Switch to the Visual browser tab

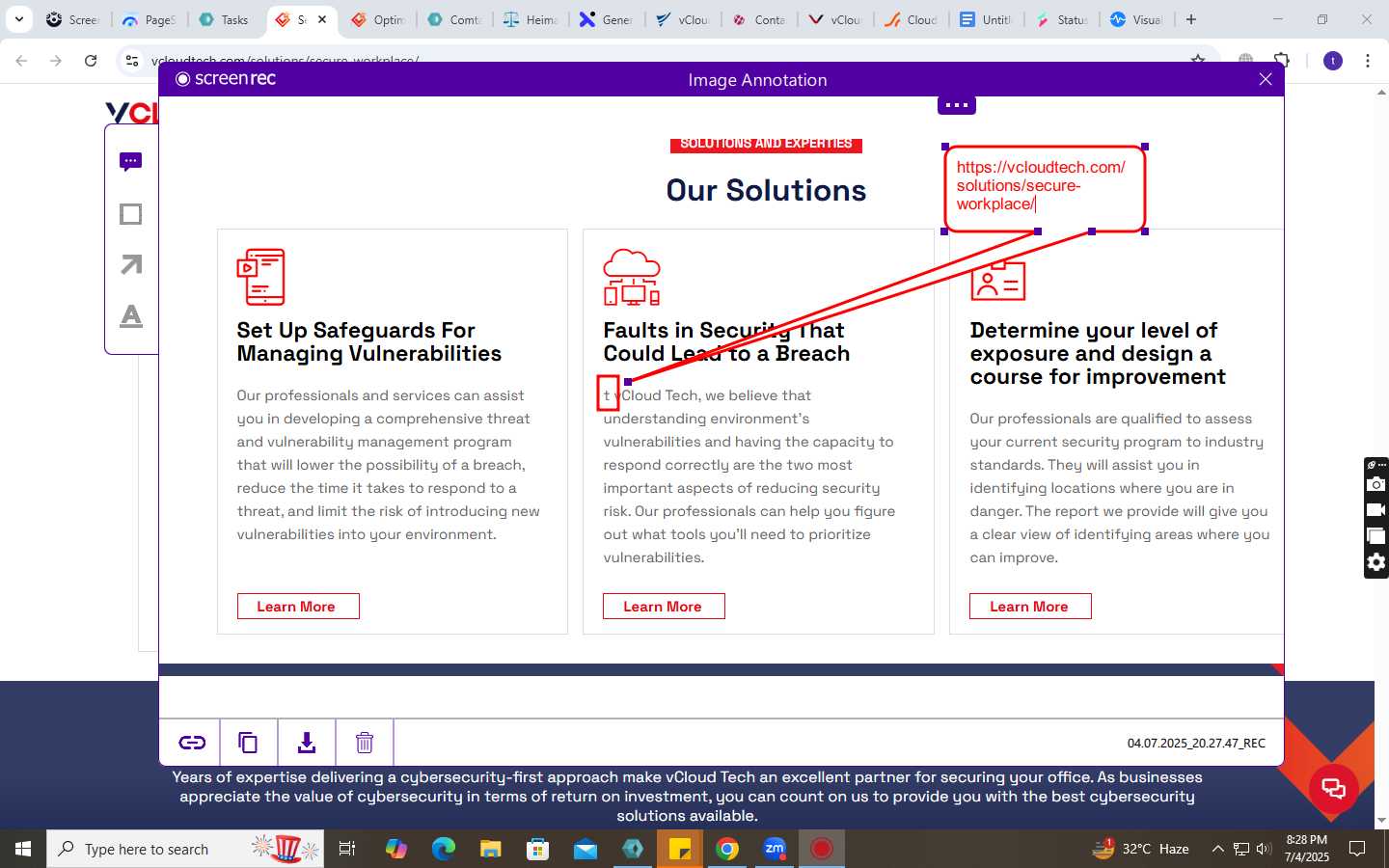1136,19
